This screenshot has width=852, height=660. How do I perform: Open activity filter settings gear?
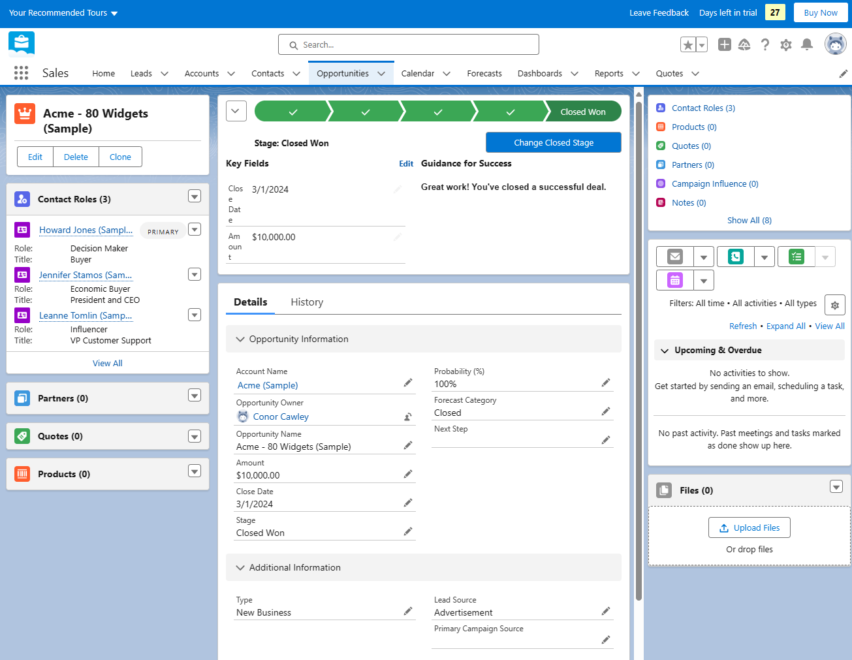[834, 304]
